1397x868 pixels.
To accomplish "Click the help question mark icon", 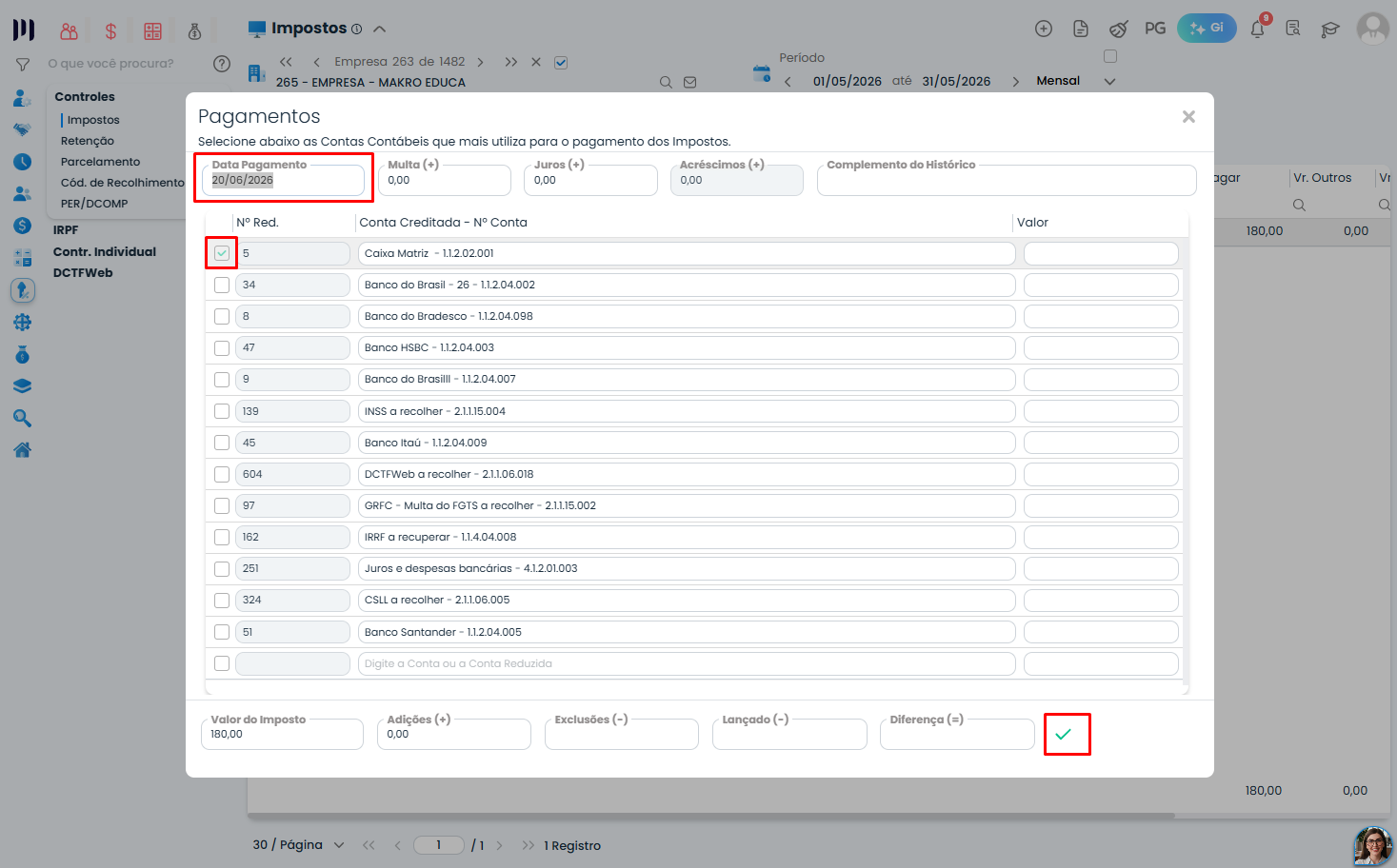I will pos(222,64).
